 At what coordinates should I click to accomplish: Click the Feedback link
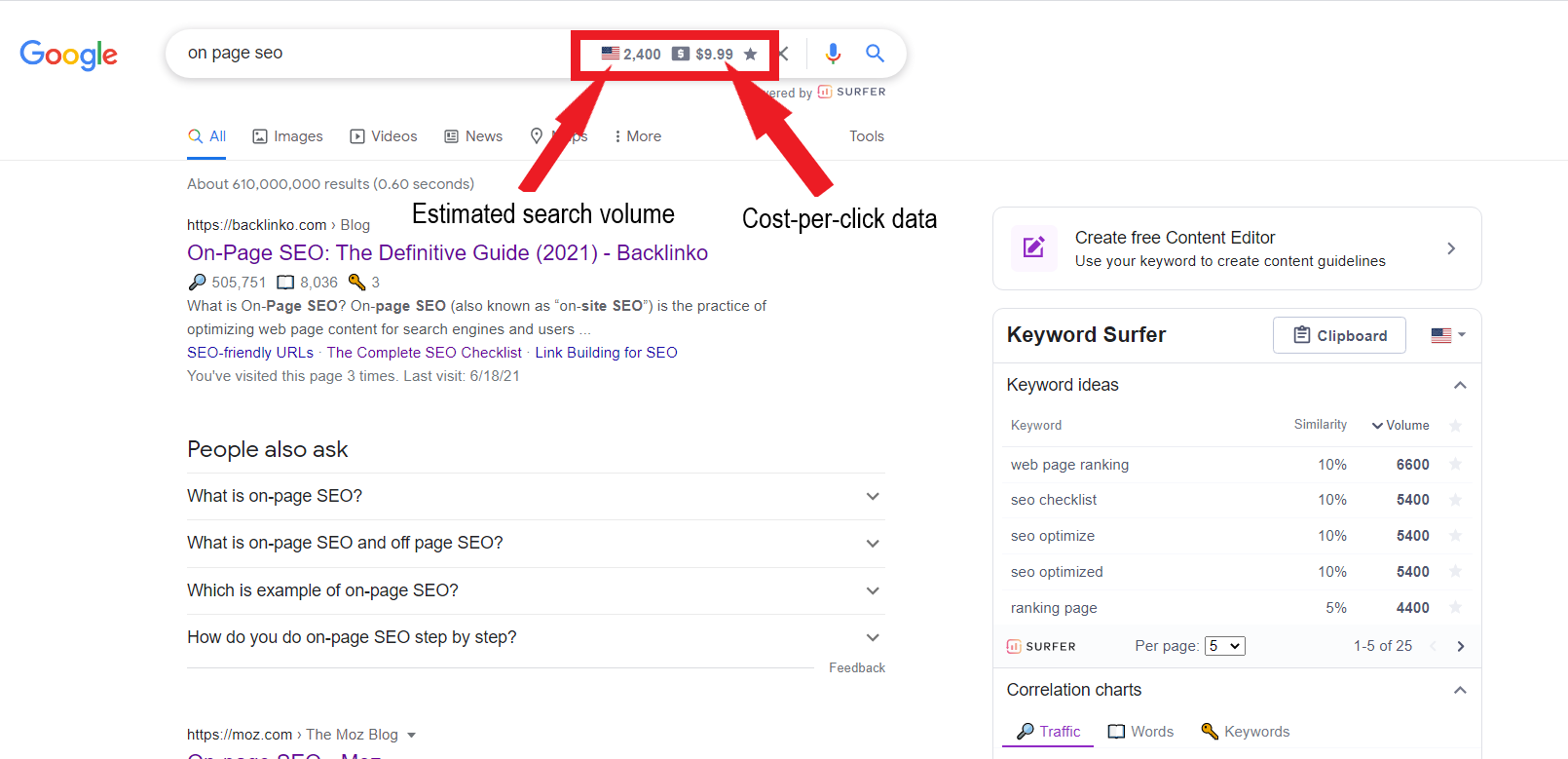857,668
